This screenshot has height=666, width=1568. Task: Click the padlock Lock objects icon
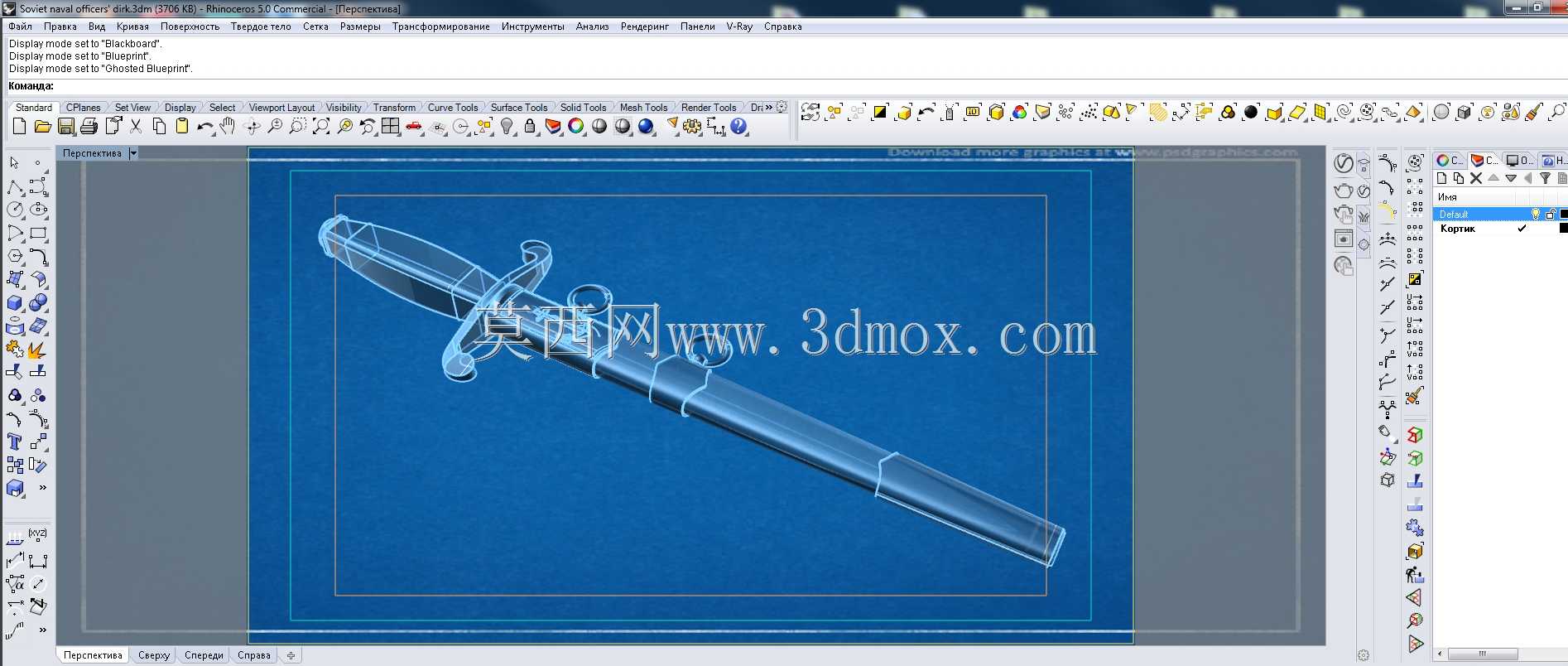coord(530,127)
